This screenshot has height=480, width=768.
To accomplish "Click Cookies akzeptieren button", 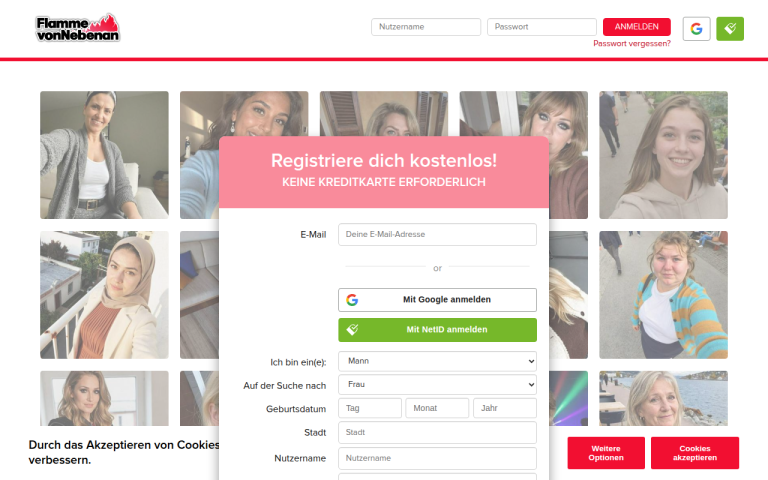I will [x=695, y=453].
